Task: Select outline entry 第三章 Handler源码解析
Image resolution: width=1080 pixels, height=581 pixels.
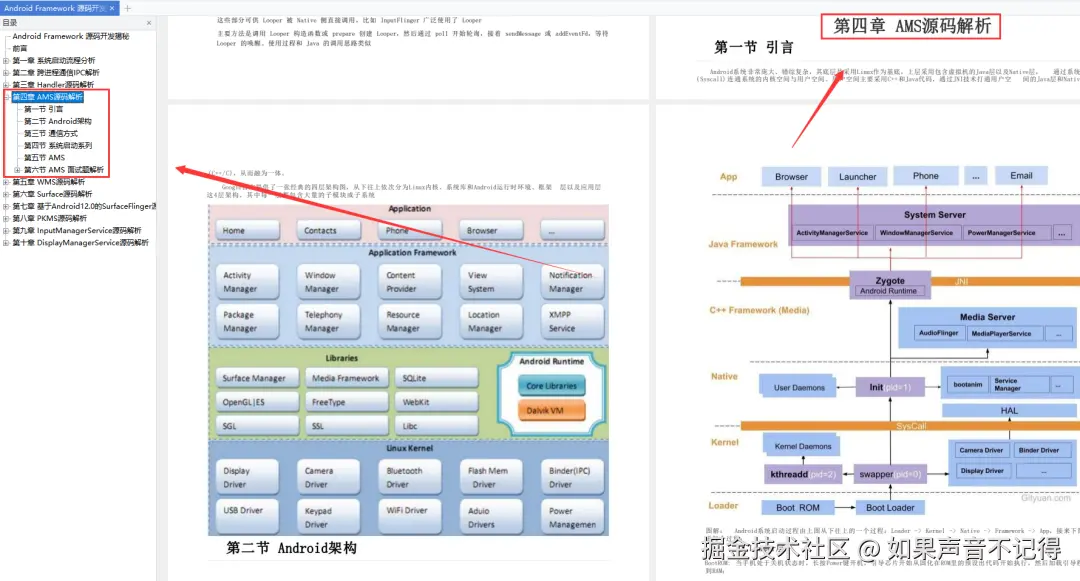Action: (x=53, y=85)
